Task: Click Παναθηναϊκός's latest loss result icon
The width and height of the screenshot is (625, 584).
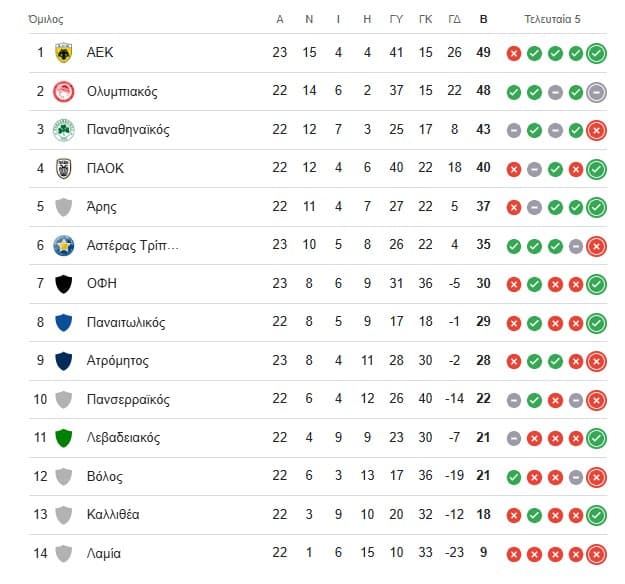Action: (597, 130)
